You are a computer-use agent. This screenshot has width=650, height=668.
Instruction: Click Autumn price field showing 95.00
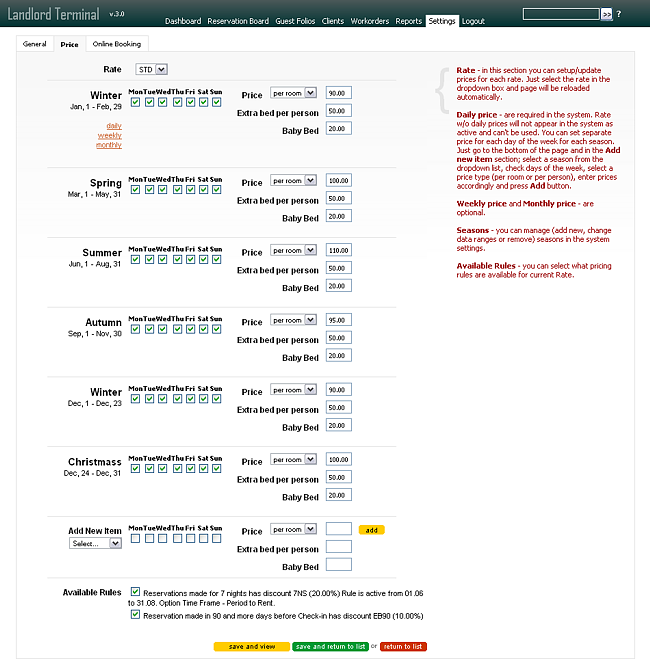point(339,320)
